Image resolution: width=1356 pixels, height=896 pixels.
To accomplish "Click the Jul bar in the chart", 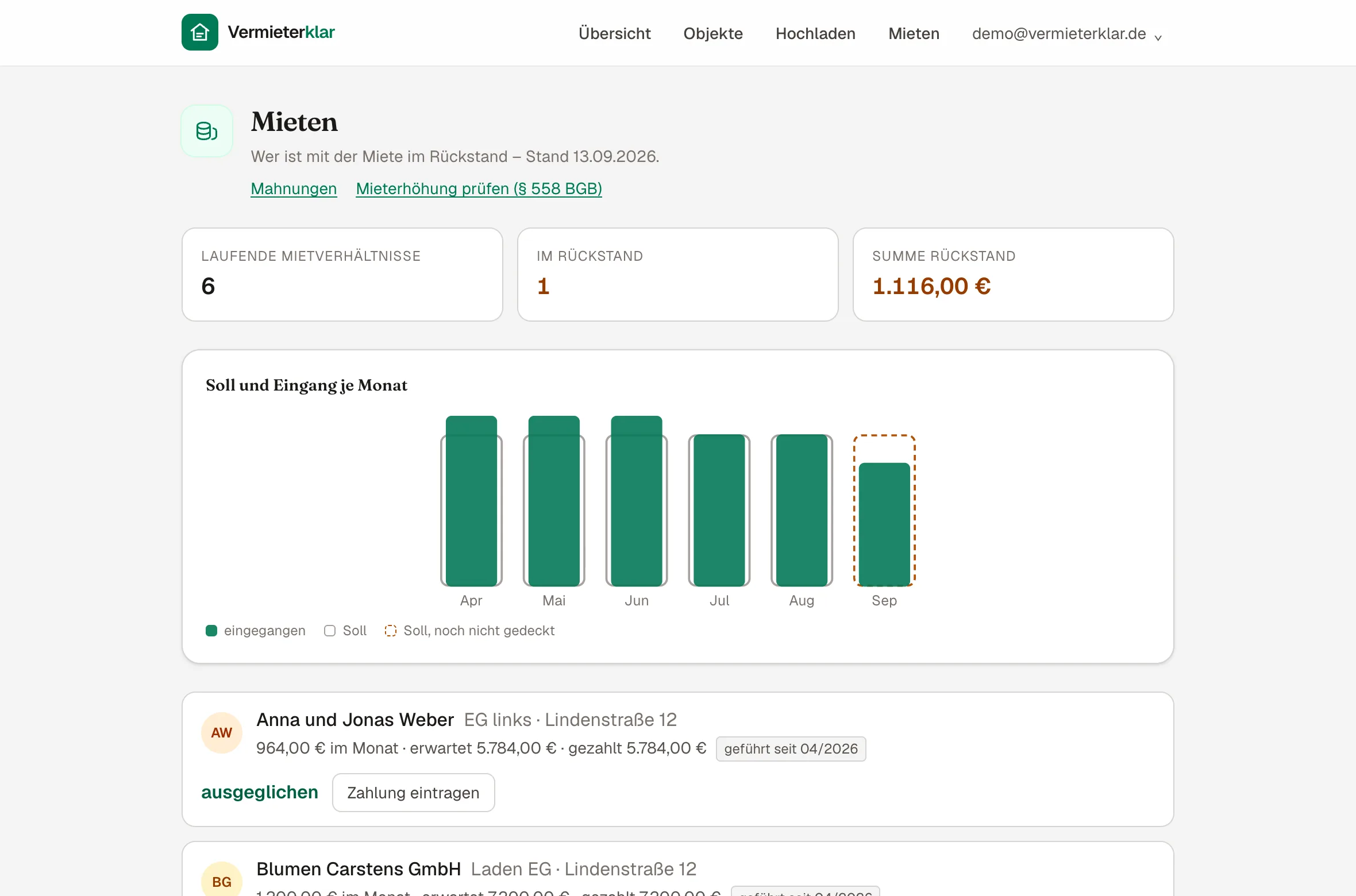I will [x=719, y=510].
